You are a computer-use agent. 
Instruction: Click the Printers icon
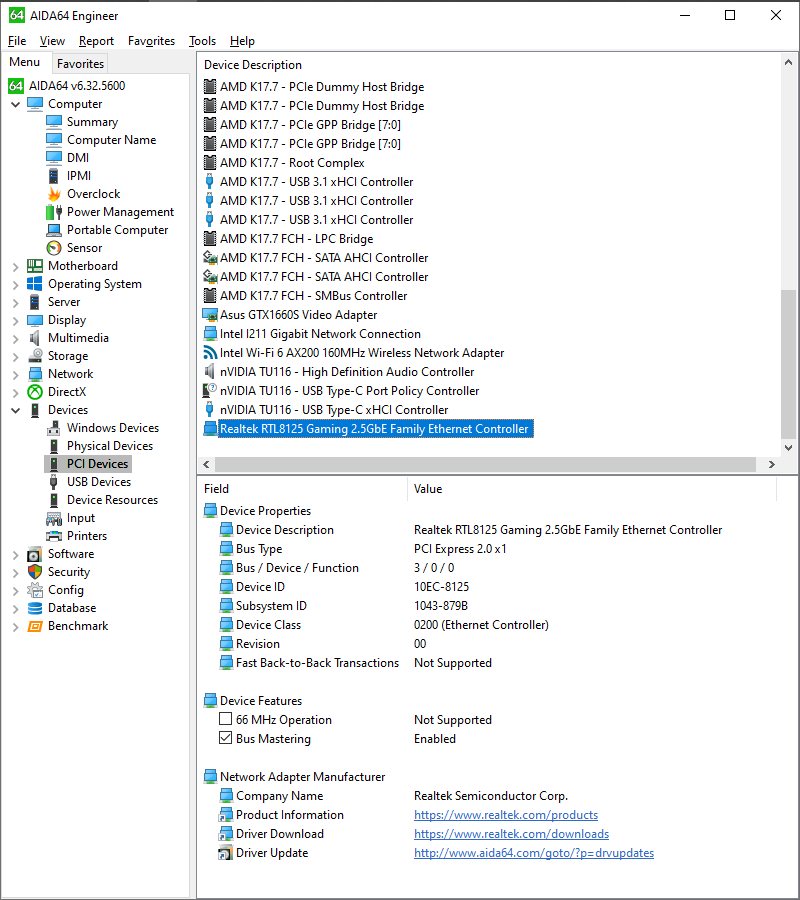[54, 536]
